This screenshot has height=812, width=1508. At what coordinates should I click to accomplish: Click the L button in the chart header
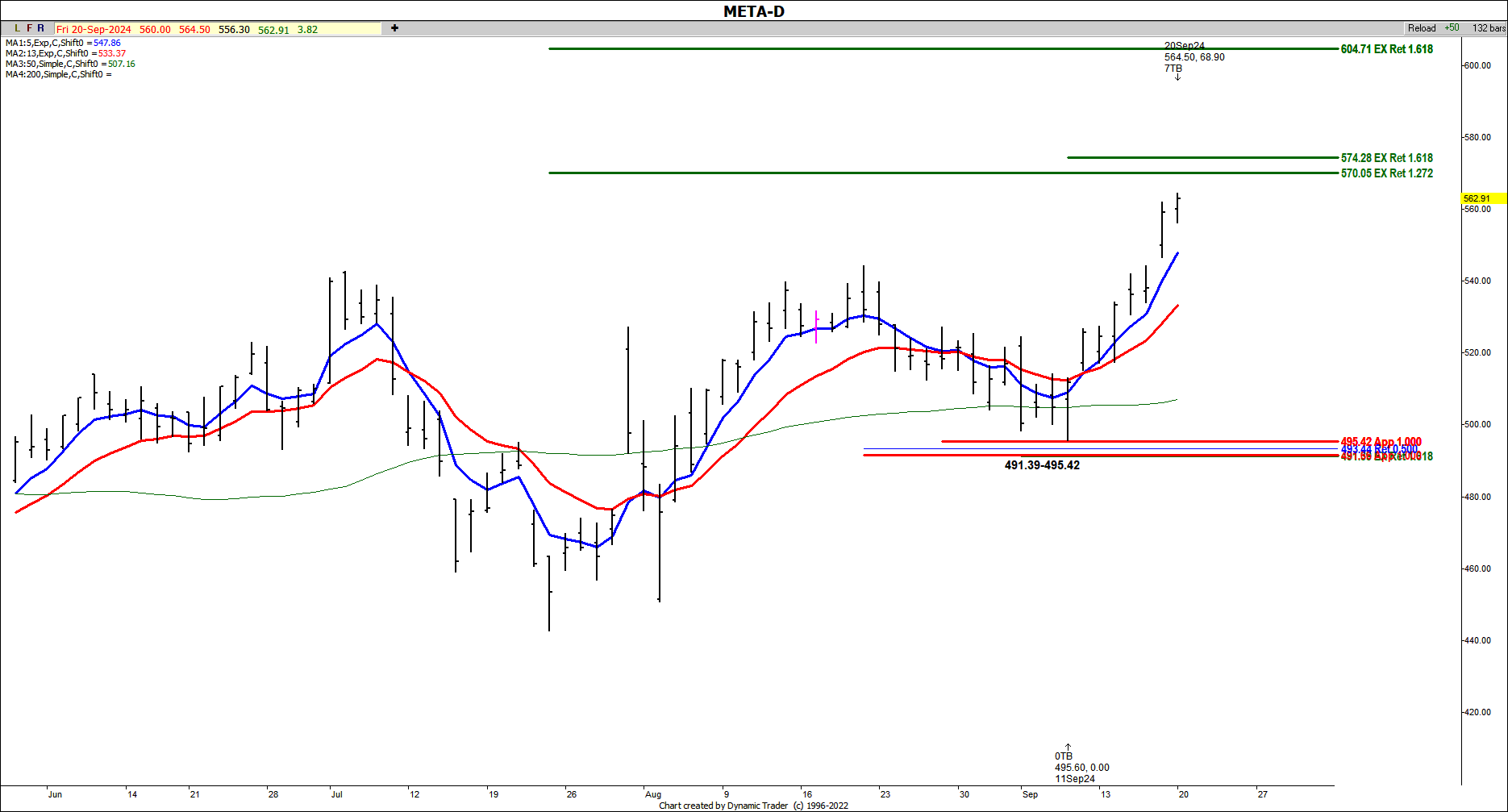(18, 28)
